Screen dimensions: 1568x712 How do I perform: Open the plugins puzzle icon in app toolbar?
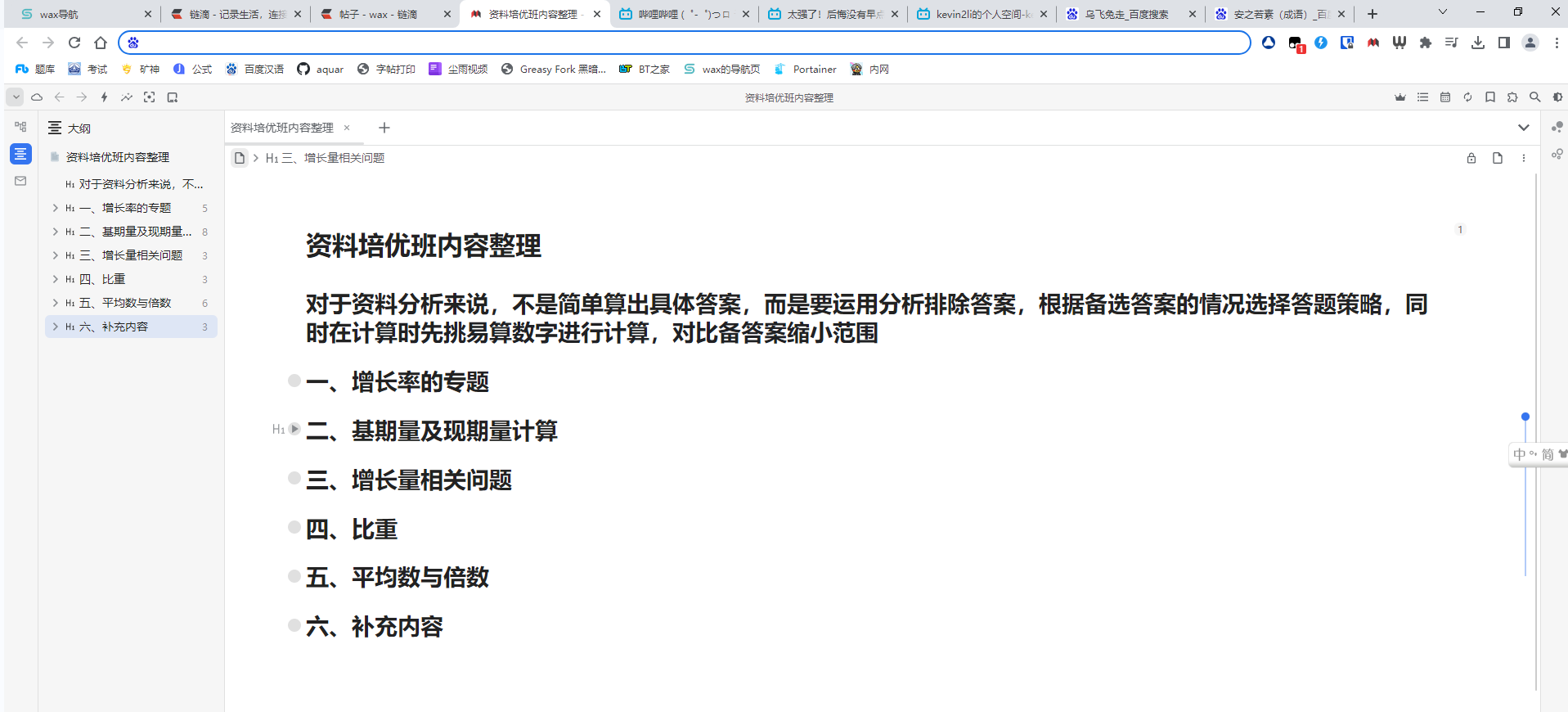[x=1512, y=97]
